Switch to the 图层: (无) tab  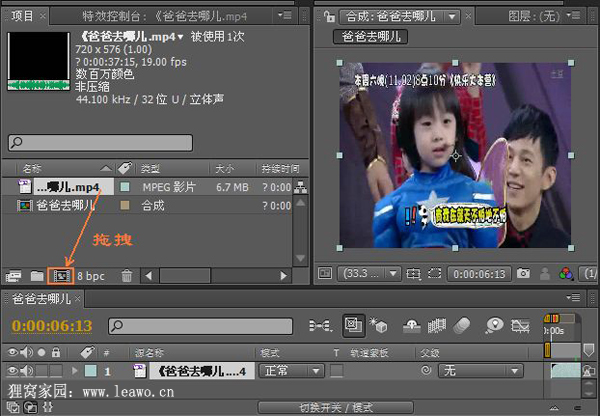click(x=533, y=16)
